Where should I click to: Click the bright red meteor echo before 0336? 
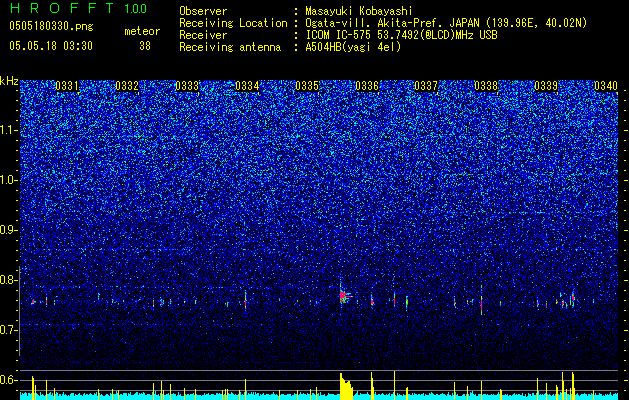tap(343, 296)
